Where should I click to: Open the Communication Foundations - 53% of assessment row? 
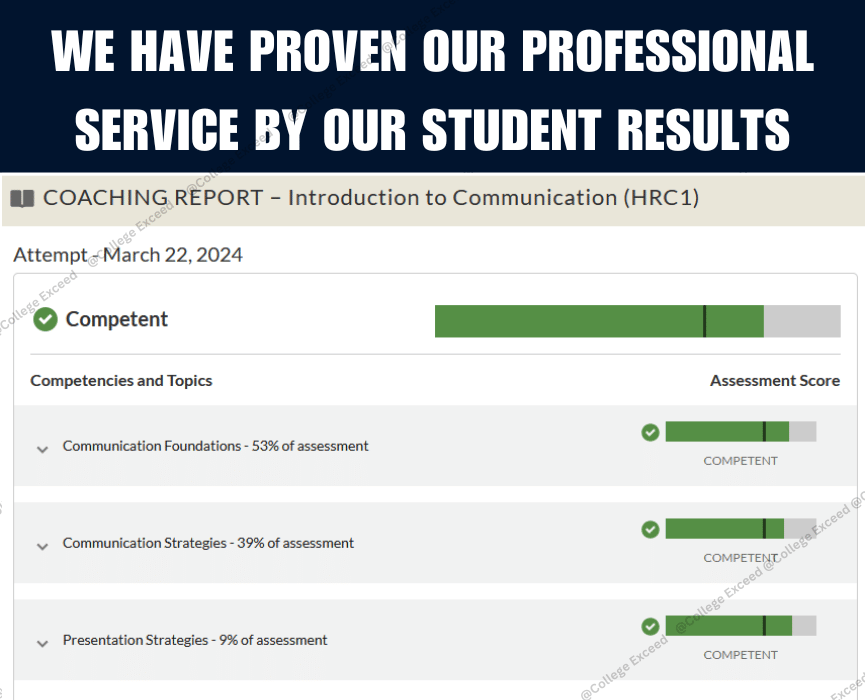point(435,446)
